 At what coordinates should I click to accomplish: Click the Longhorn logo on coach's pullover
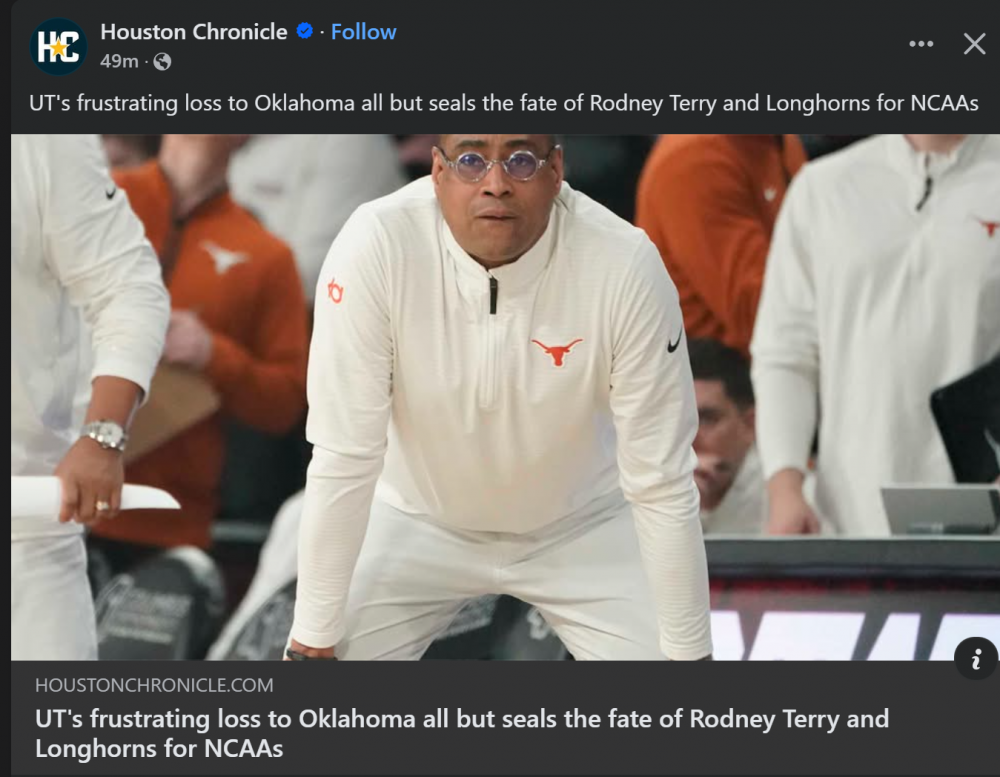(557, 350)
